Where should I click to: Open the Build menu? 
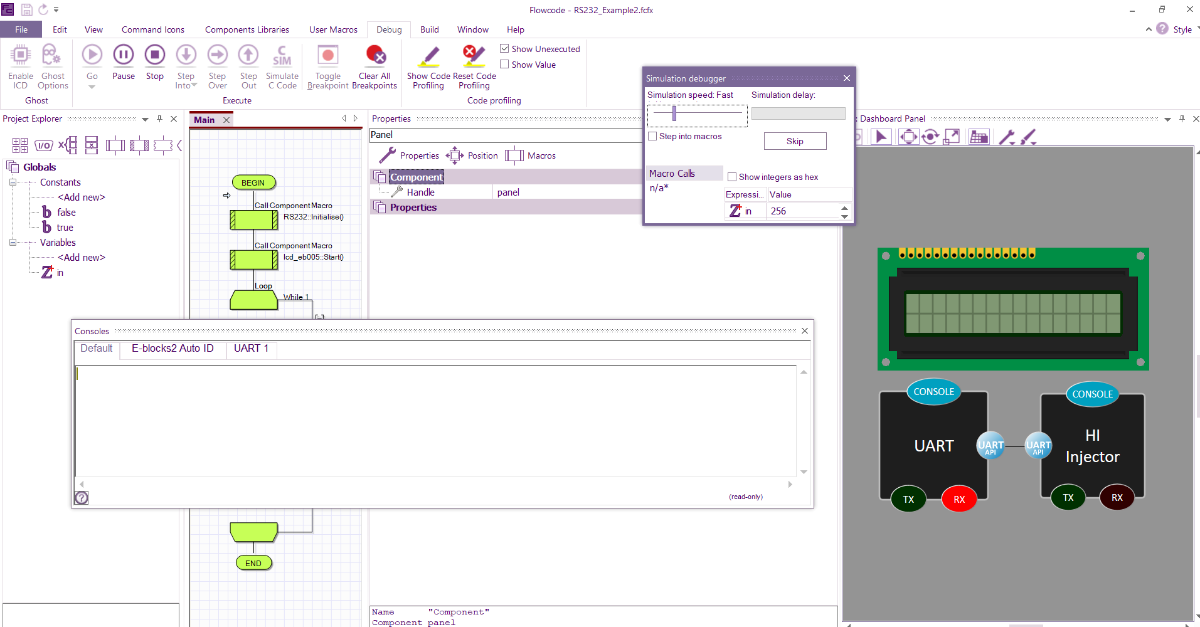click(429, 29)
